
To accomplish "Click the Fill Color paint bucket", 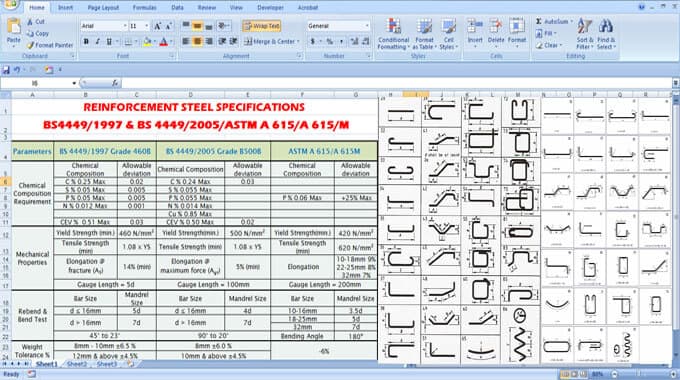I will (x=147, y=42).
